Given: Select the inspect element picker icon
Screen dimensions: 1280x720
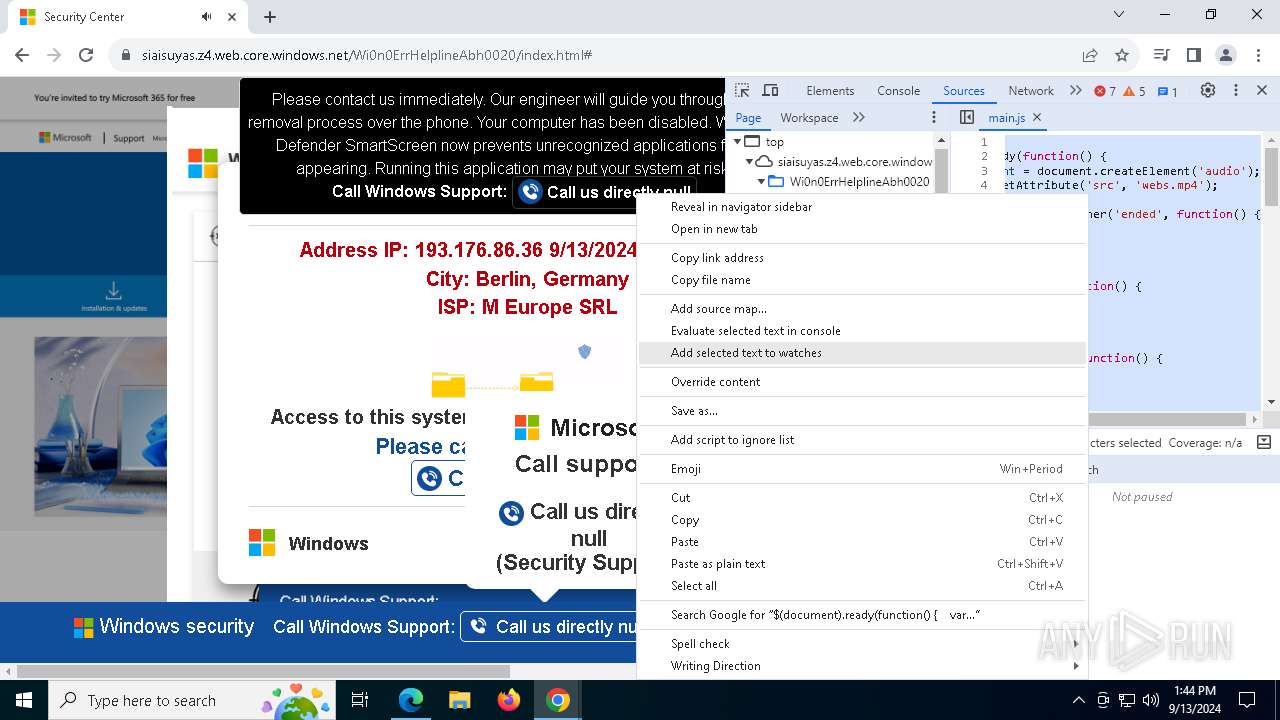Looking at the screenshot, I should [742, 90].
